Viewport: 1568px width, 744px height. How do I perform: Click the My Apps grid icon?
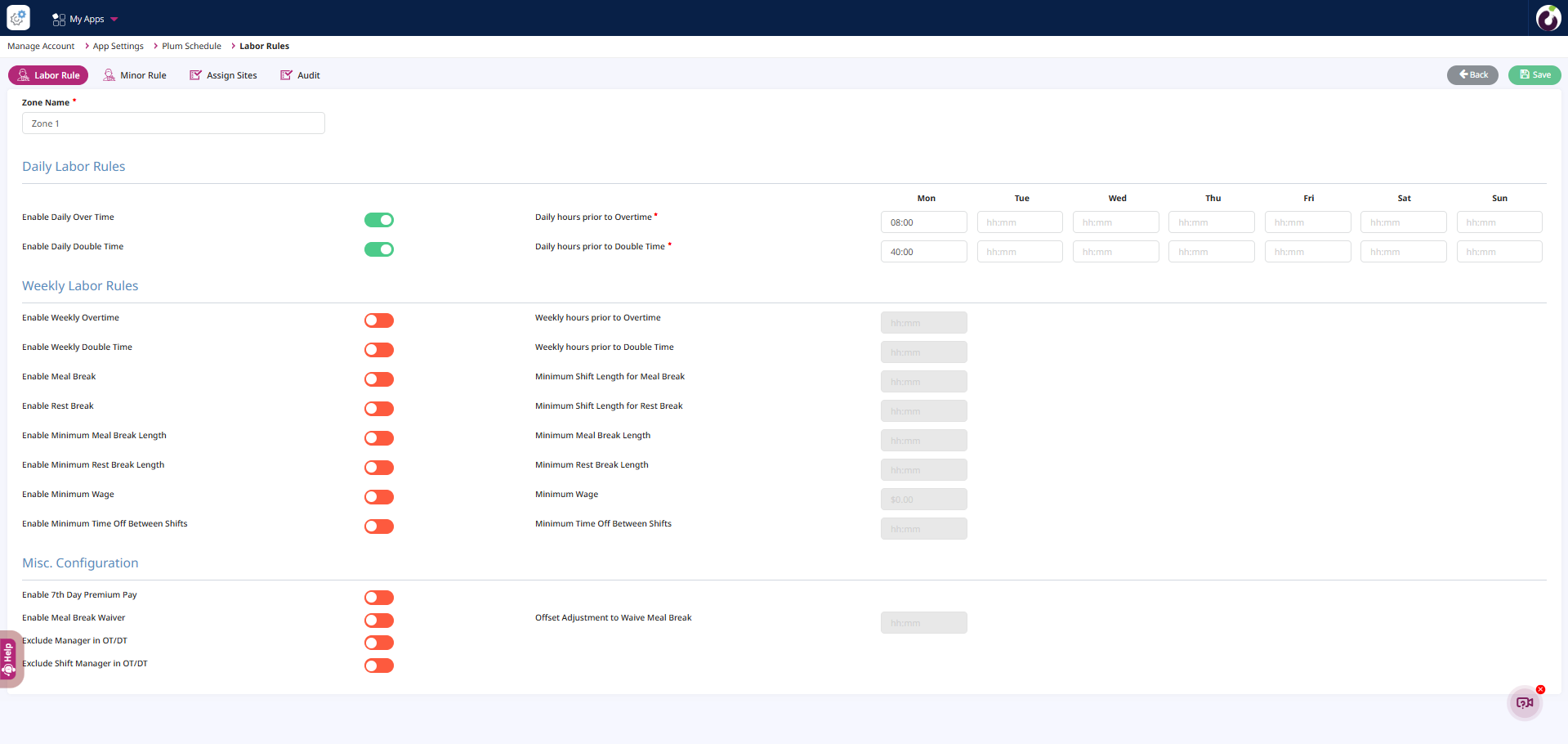59,19
